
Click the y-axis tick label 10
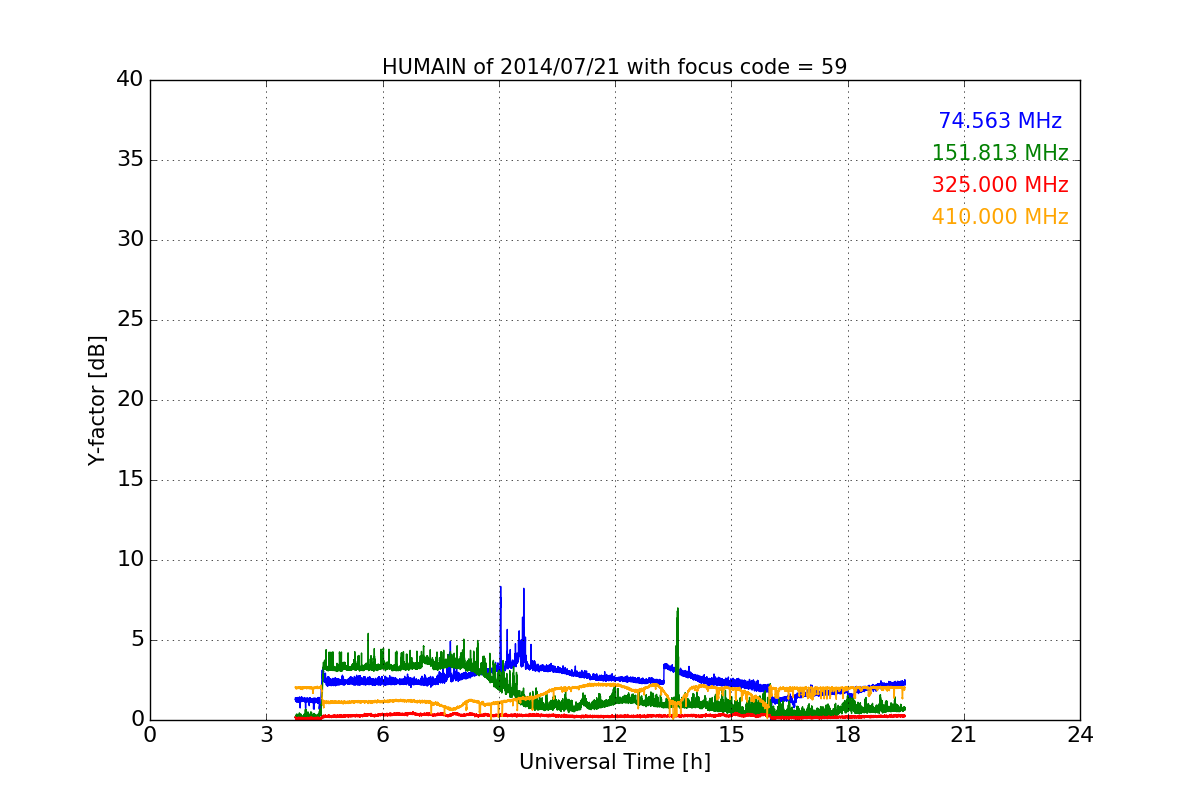pyautogui.click(x=130, y=560)
